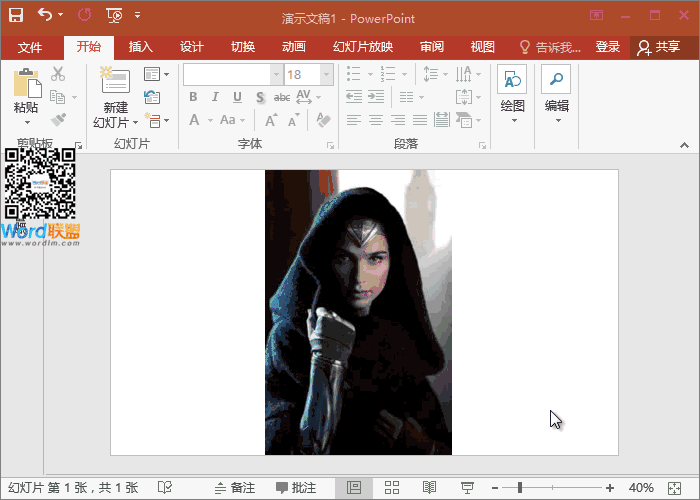Adjust the zoom slider in status bar
This screenshot has width=700, height=500.
tap(519, 487)
